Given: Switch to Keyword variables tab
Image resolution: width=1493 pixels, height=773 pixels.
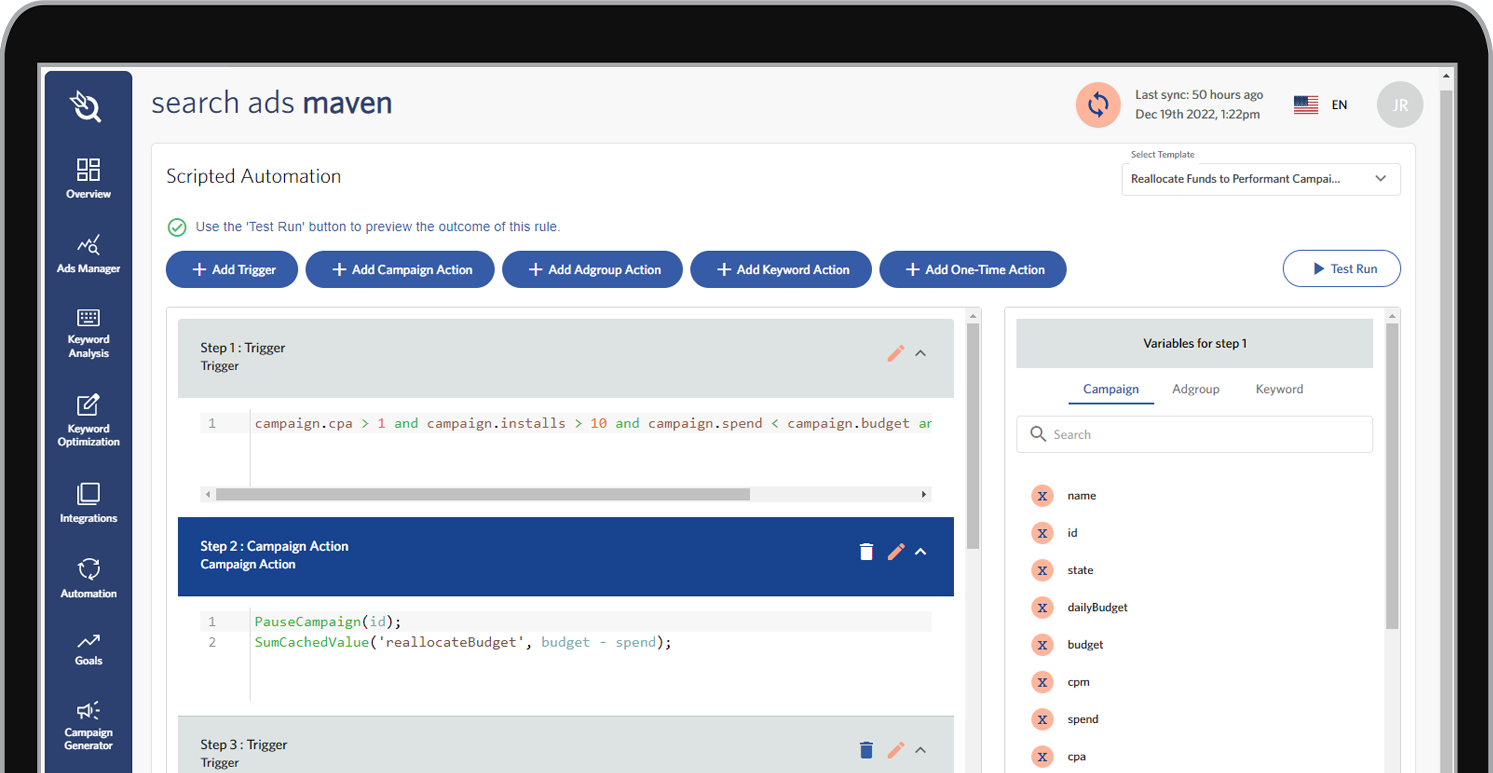Looking at the screenshot, I should [1279, 389].
